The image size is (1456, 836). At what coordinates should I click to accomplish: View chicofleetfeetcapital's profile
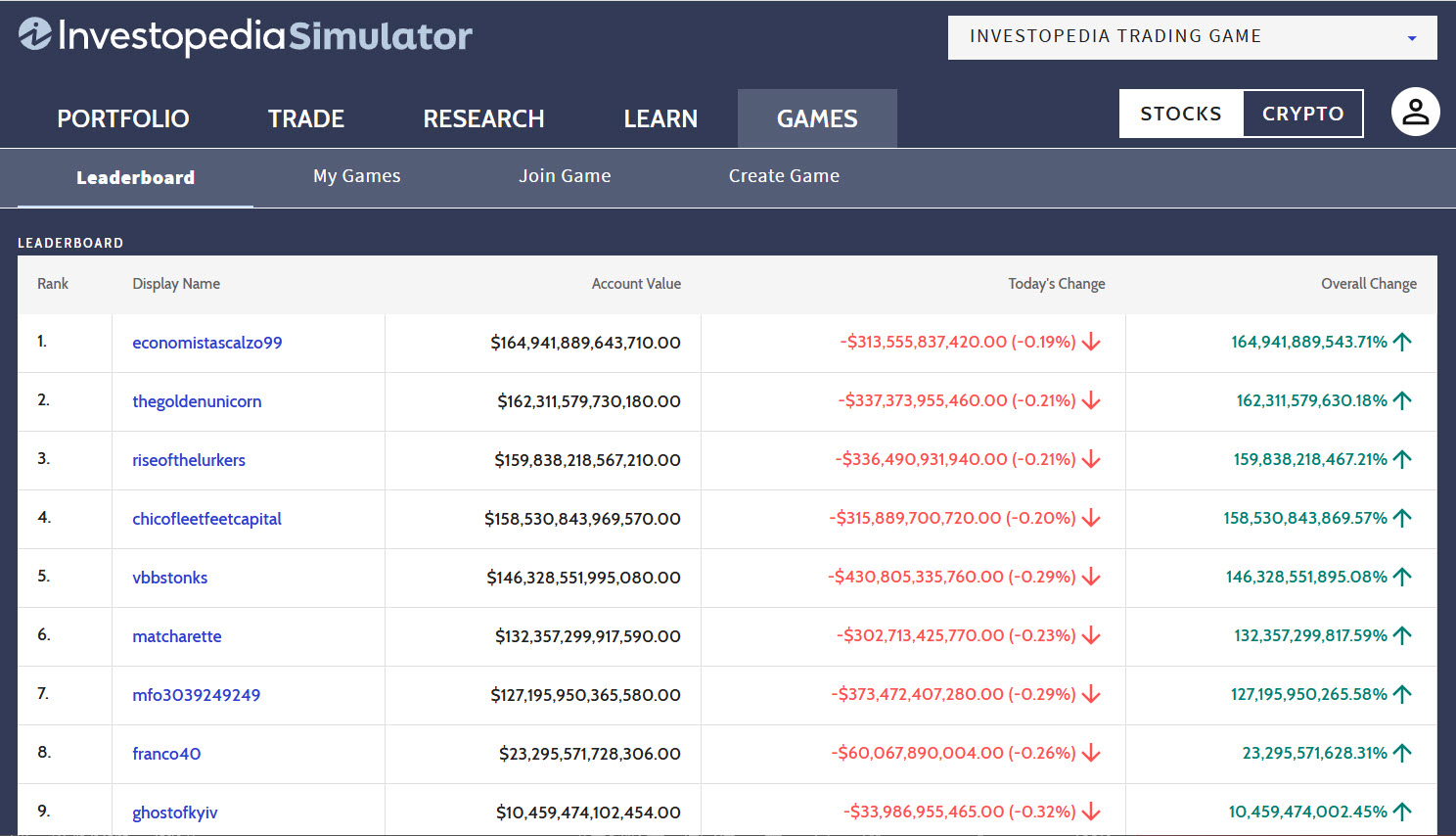click(x=206, y=518)
